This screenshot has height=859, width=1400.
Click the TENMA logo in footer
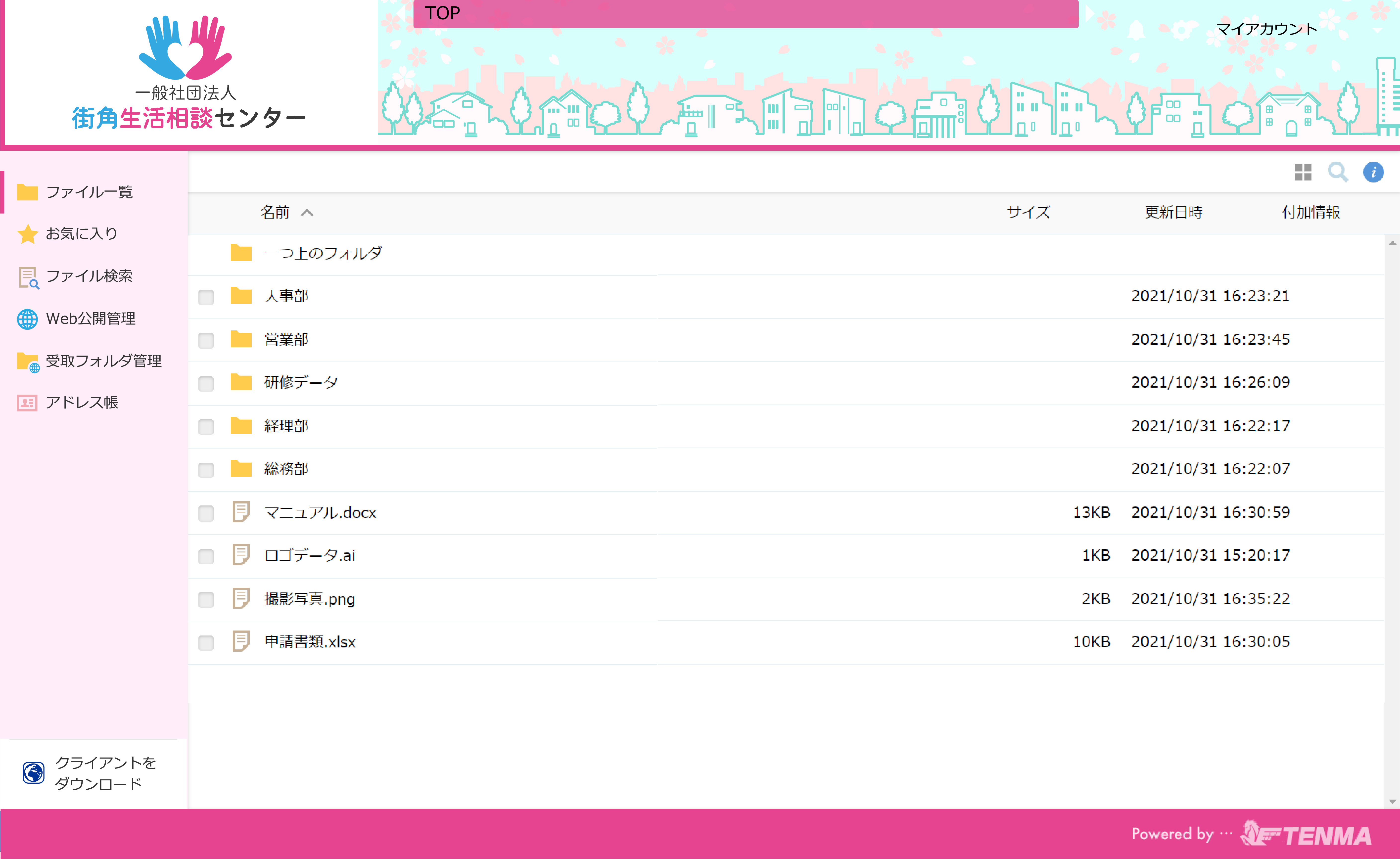click(1306, 834)
